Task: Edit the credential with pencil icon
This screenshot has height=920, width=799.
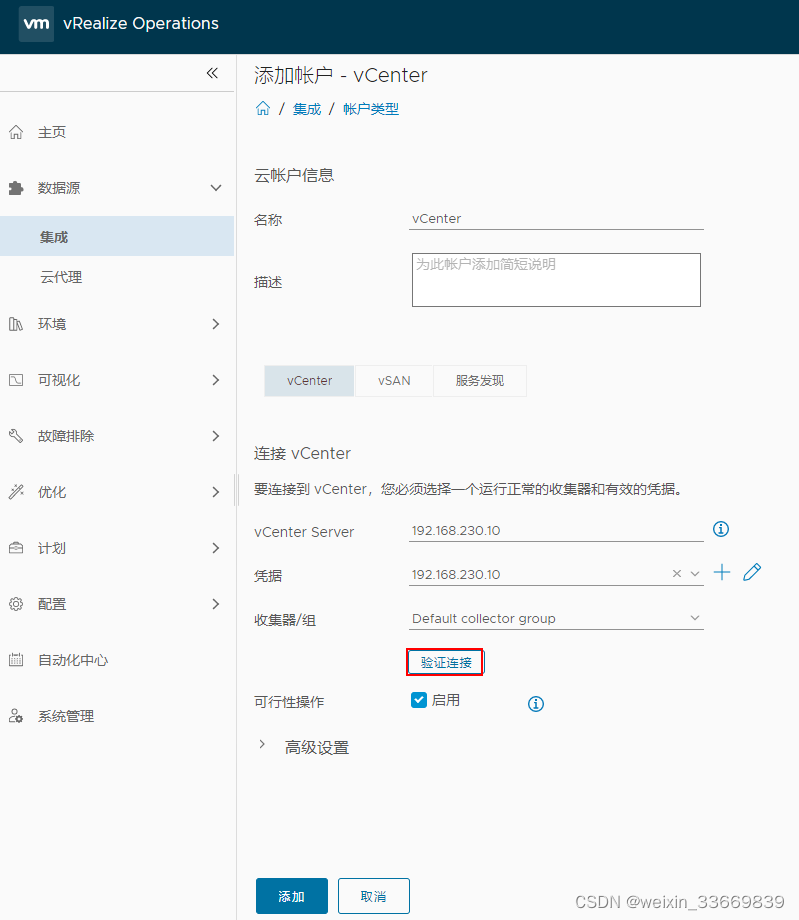Action: pyautogui.click(x=752, y=572)
